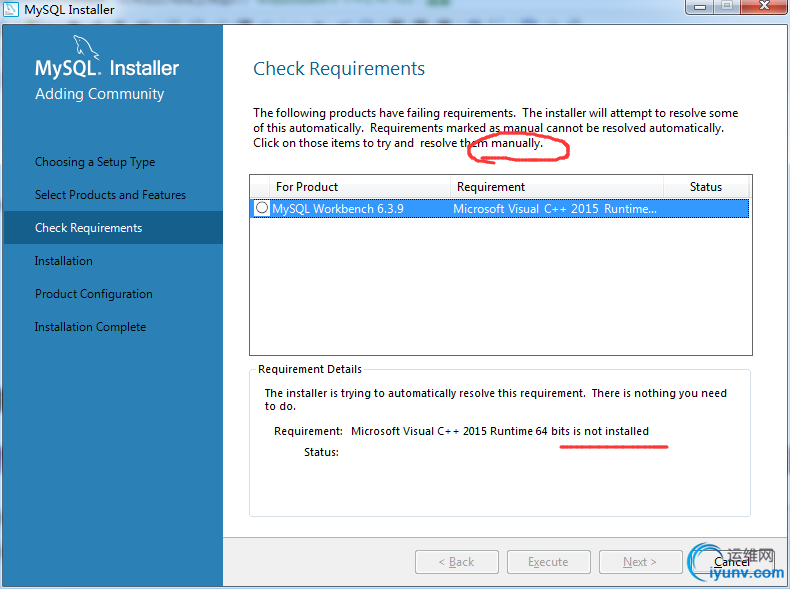The width and height of the screenshot is (790, 589).
Task: Open the Installation step in sidebar
Action: (63, 261)
